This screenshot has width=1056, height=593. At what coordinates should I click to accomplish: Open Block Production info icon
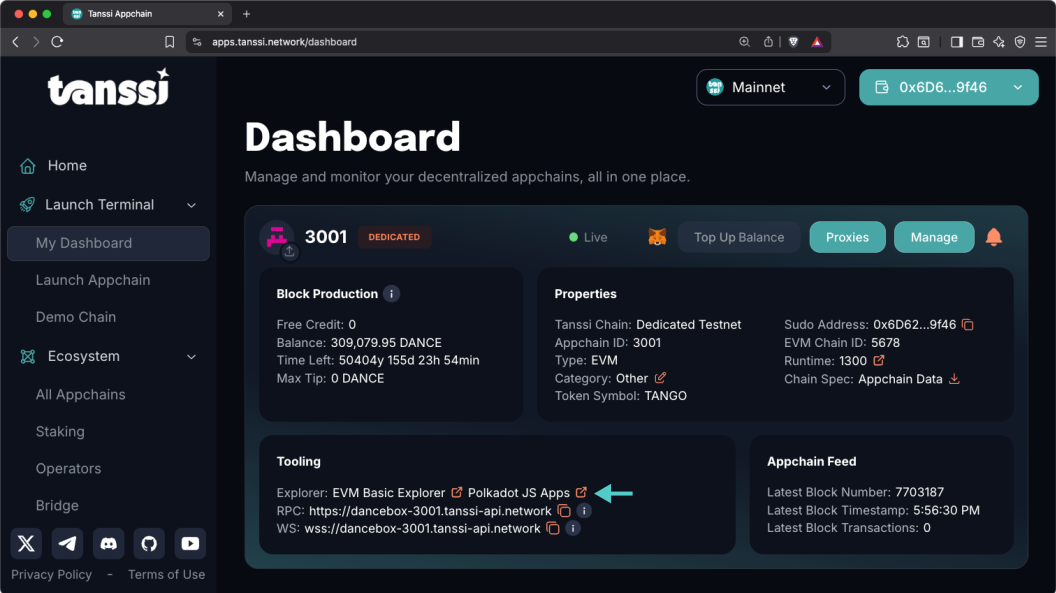pos(391,293)
